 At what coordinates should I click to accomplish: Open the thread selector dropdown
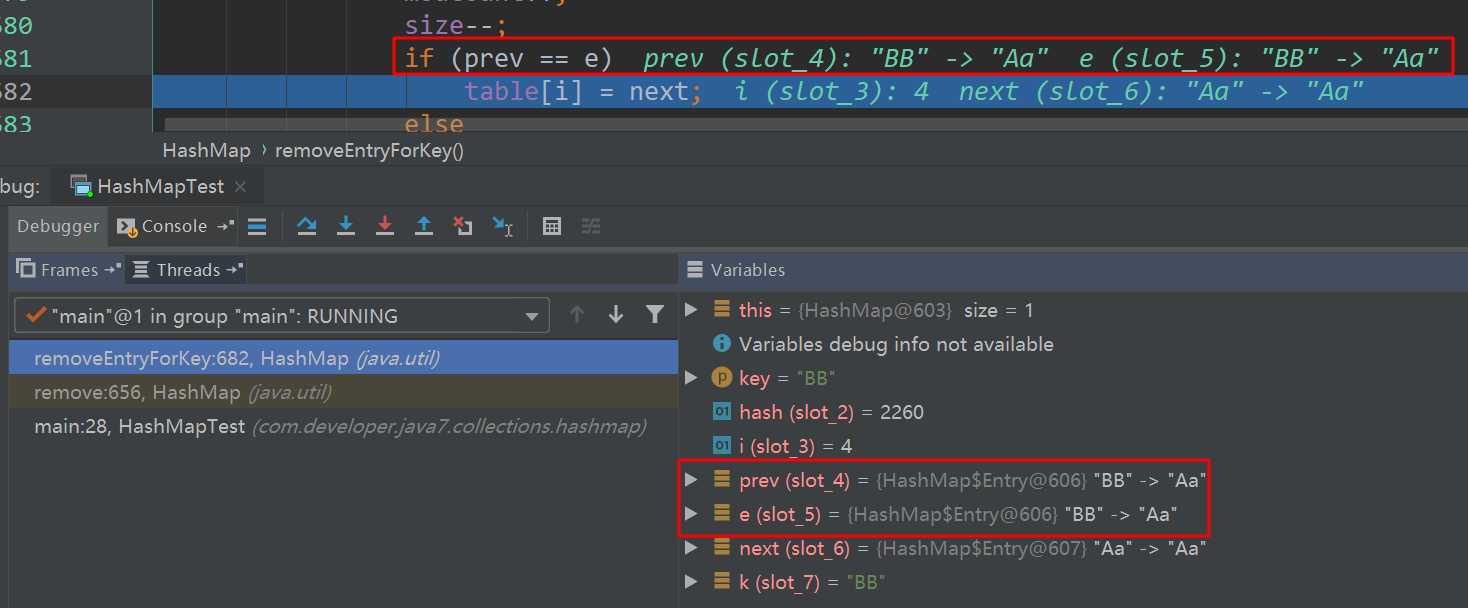[531, 316]
